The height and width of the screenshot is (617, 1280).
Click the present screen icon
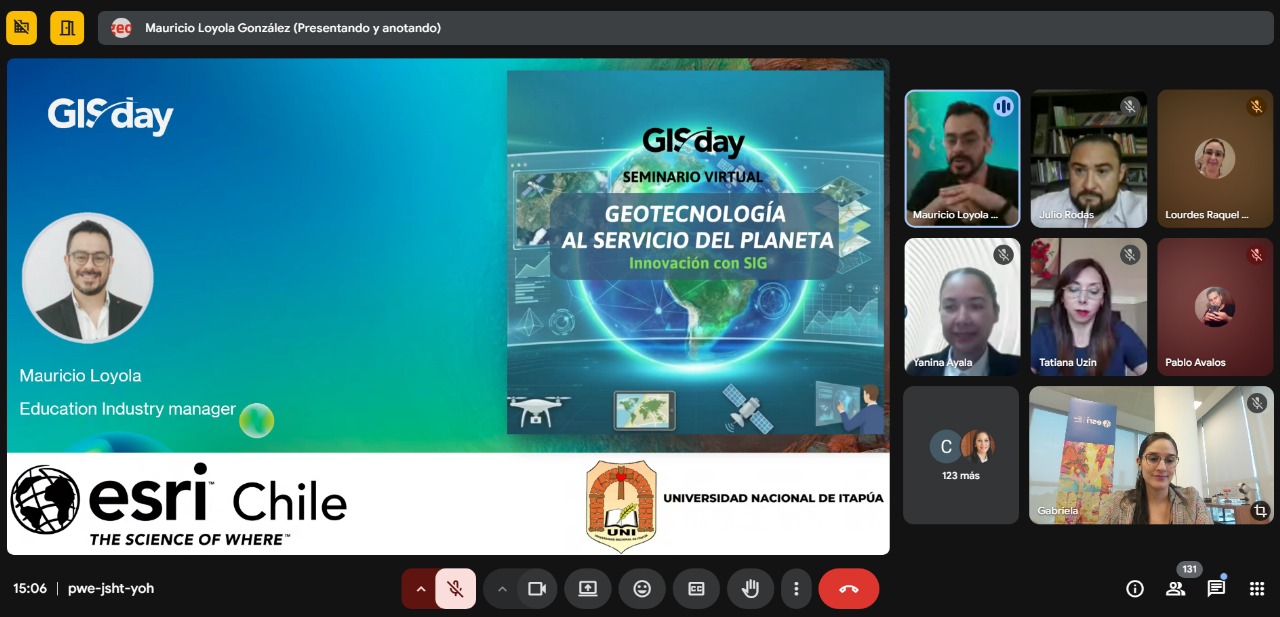tap(588, 589)
